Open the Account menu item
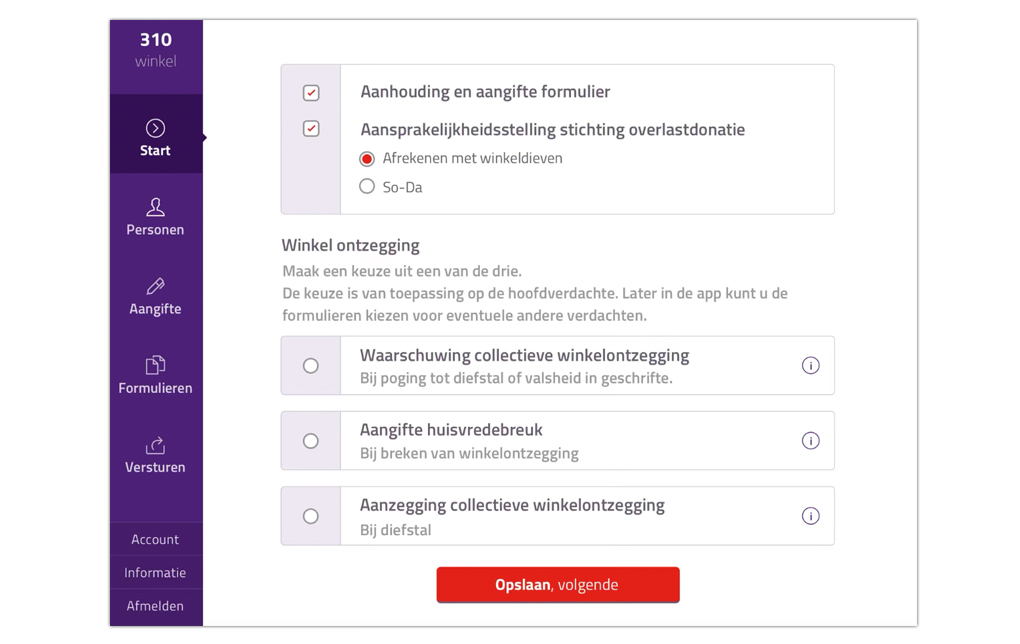This screenshot has width=1020, height=644. (156, 539)
